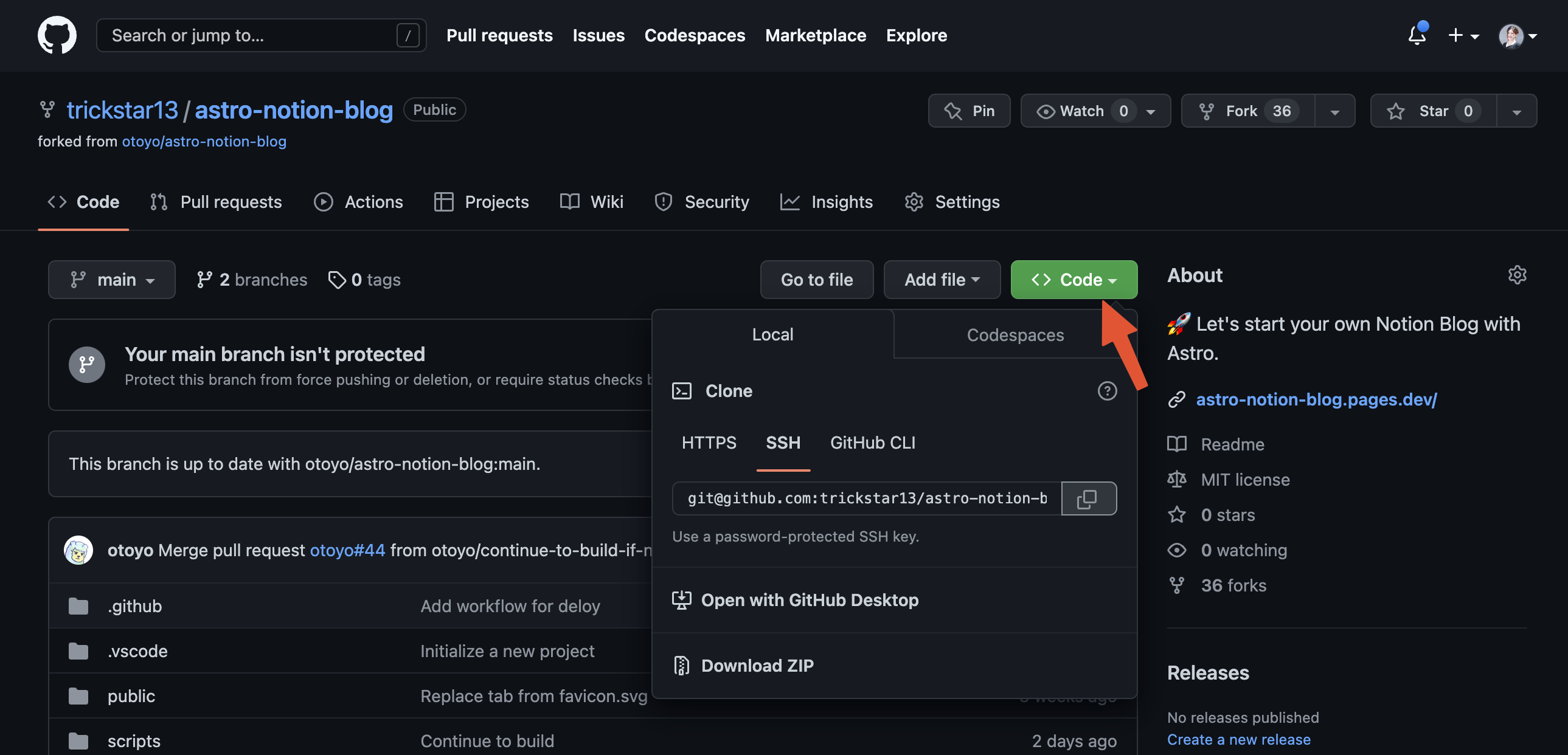1568x755 pixels.
Task: Open the repository Pull requests tab
Action: (x=216, y=201)
